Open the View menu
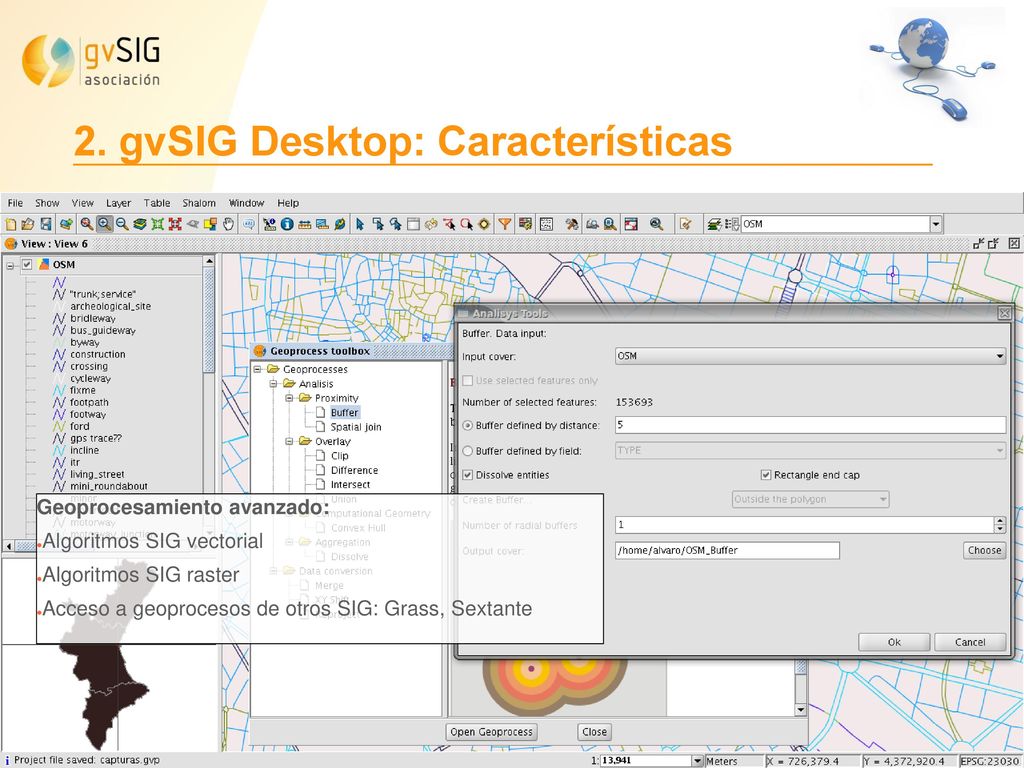This screenshot has width=1024, height=768. point(82,203)
